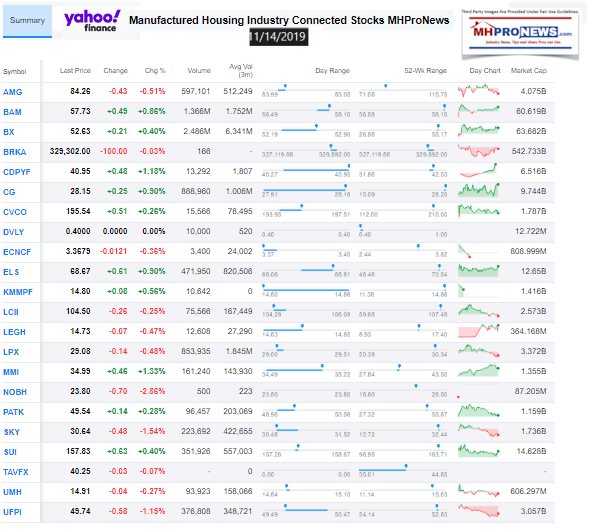Open the NOBH ticker link
The width and height of the screenshot is (589, 532).
pos(15,392)
